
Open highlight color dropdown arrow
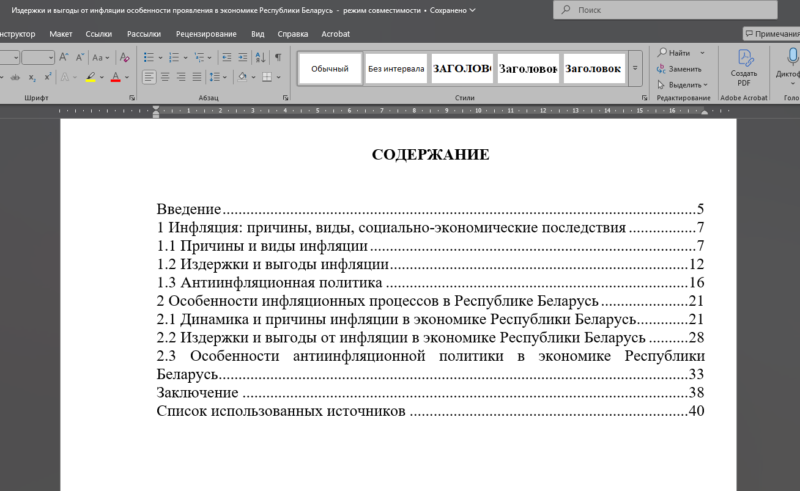point(102,78)
